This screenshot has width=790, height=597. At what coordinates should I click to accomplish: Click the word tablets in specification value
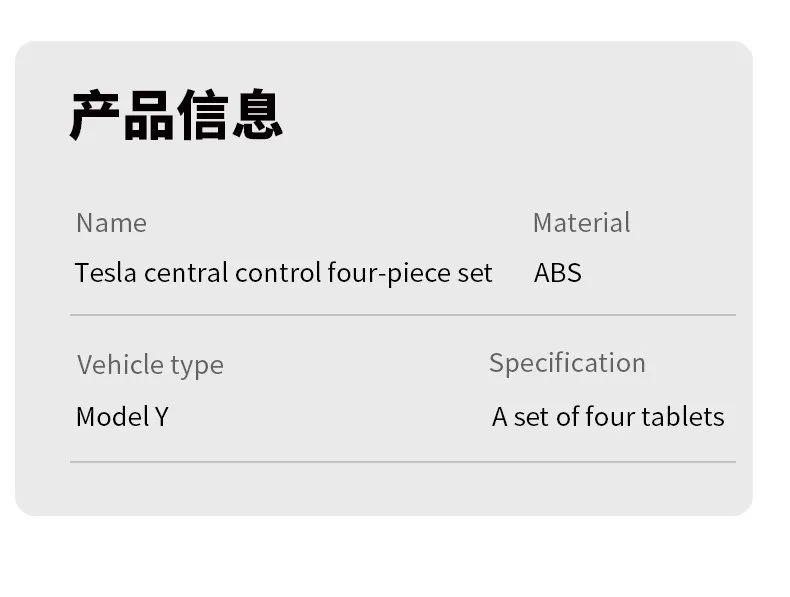click(683, 417)
